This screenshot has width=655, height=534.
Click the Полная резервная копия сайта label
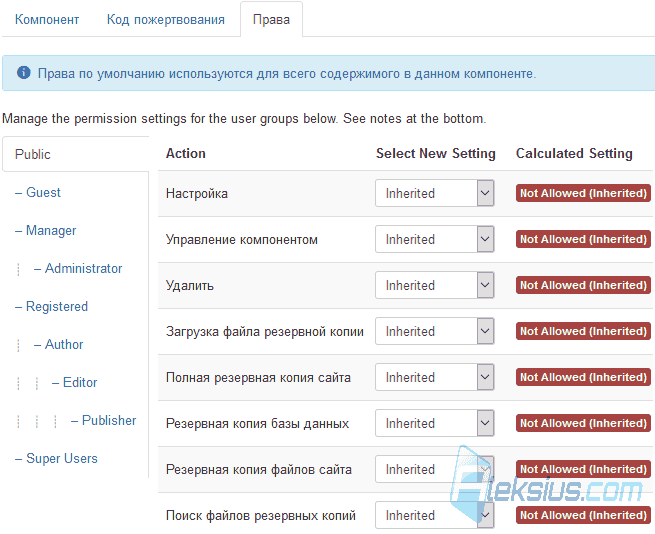tap(258, 377)
